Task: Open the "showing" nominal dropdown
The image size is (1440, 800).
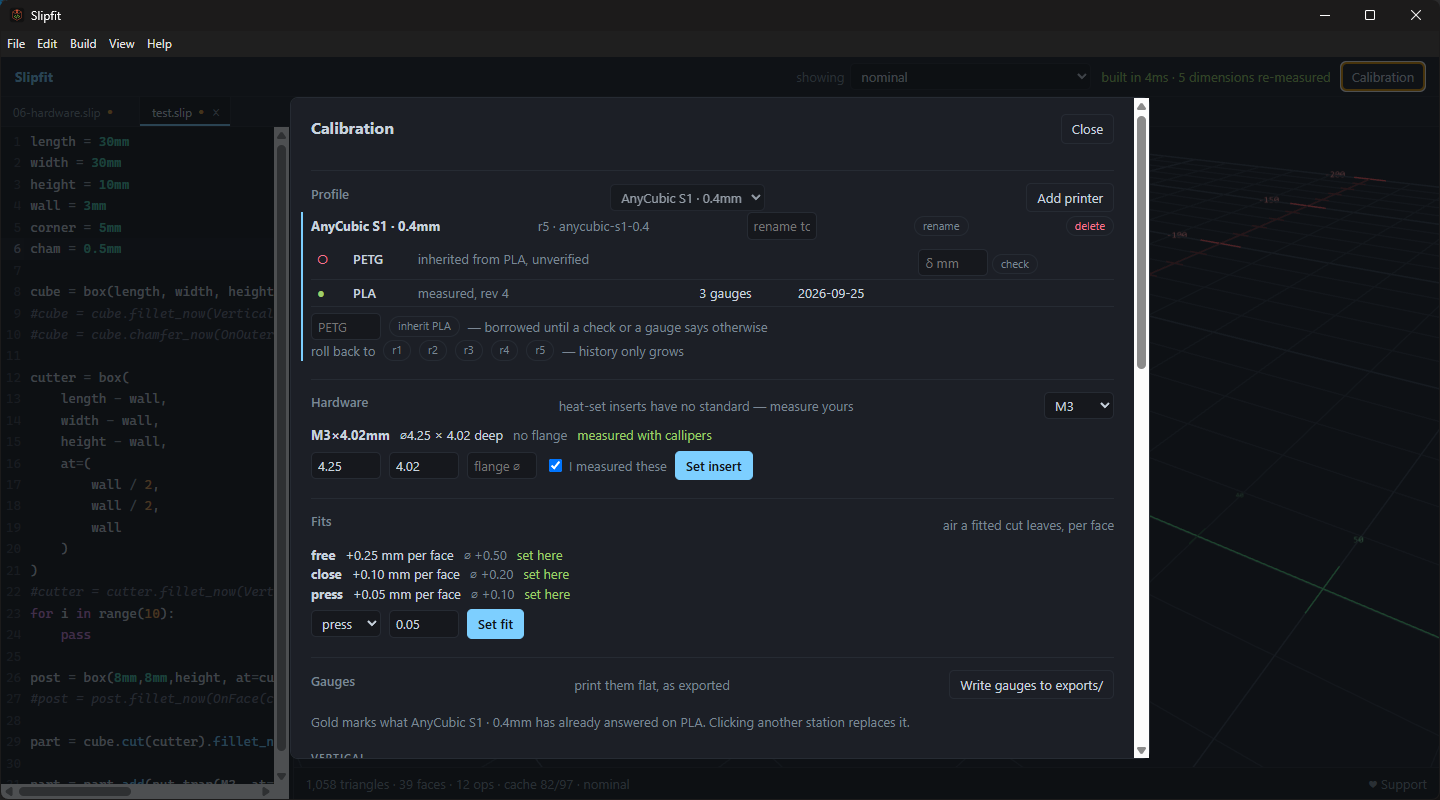Action: click(x=971, y=77)
